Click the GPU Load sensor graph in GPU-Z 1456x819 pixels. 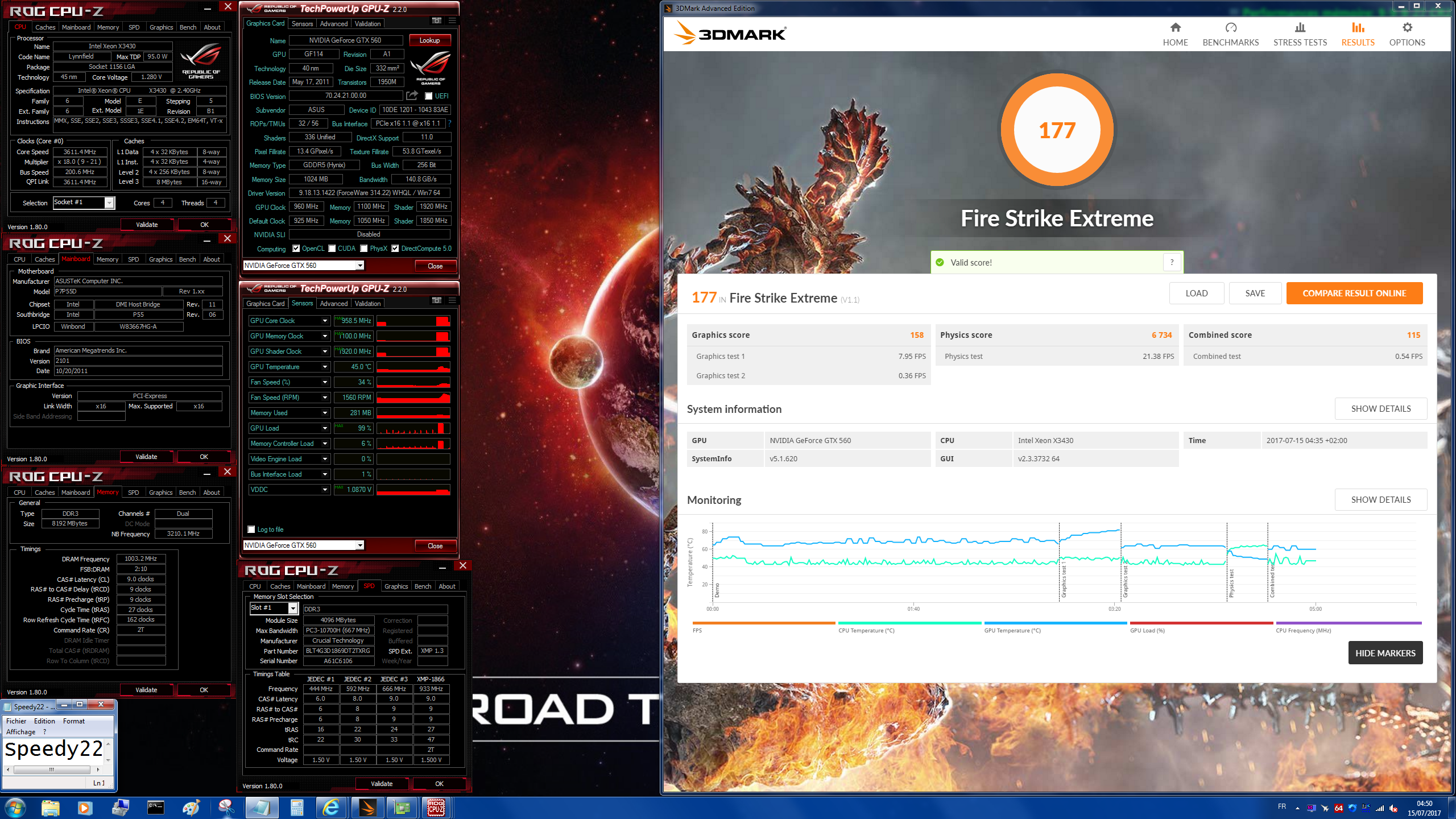[413, 428]
